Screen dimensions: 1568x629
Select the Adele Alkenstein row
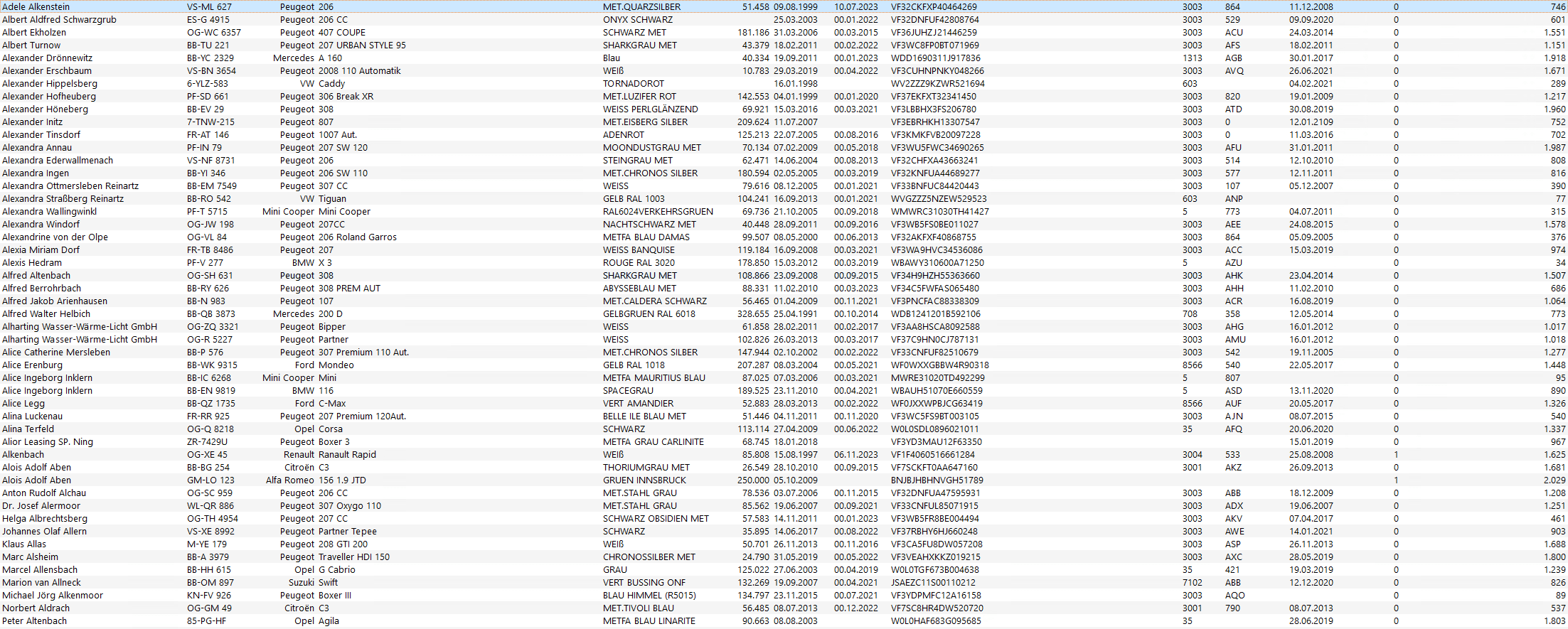point(36,7)
